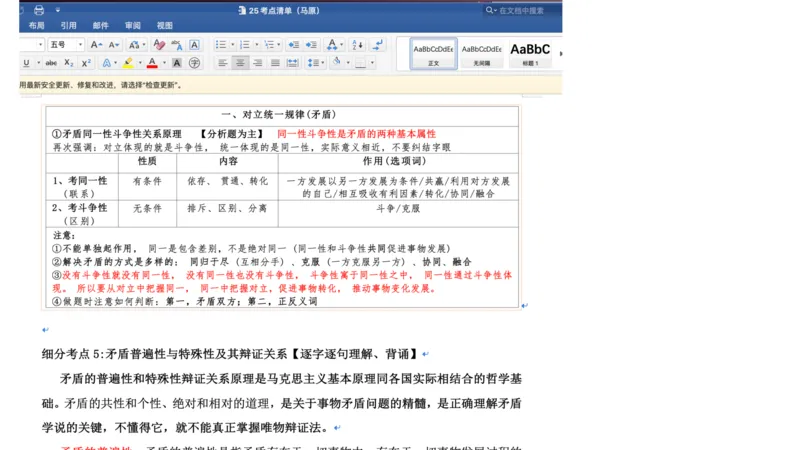
Task: Open the font size 五号 dropdown
Action: click(x=80, y=45)
